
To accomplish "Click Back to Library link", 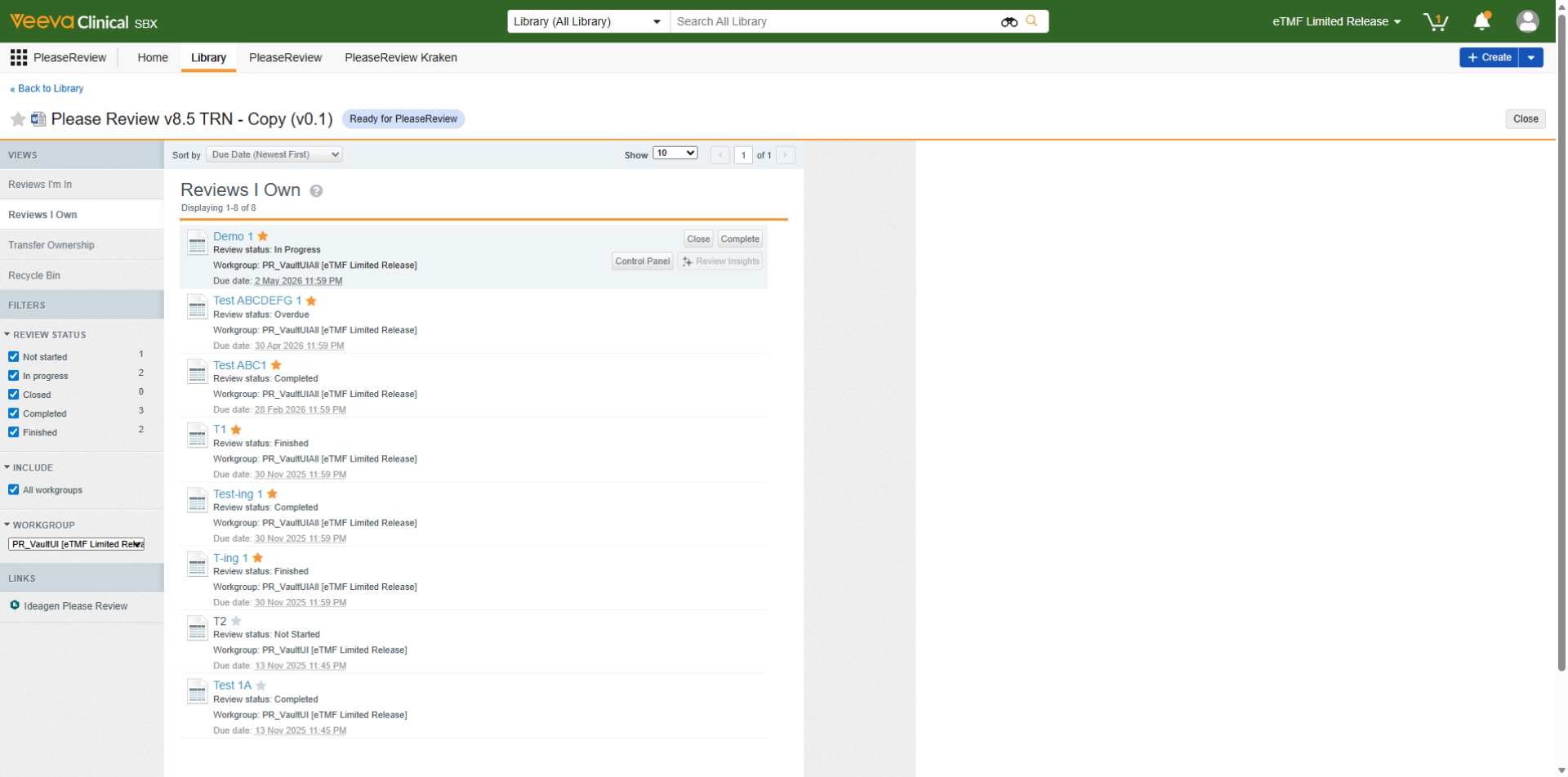I will tap(47, 88).
